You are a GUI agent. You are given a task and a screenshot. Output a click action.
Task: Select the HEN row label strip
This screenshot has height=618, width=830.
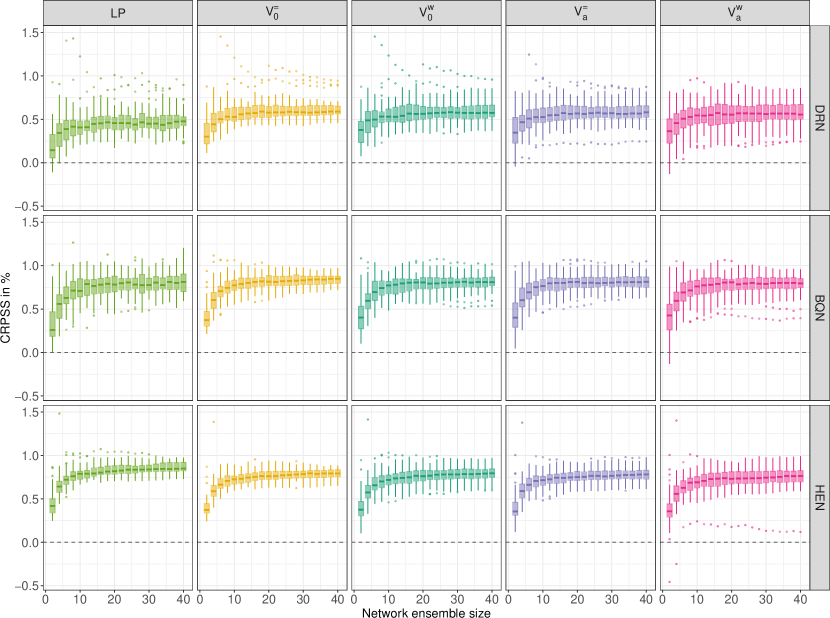pyautogui.click(x=820, y=497)
